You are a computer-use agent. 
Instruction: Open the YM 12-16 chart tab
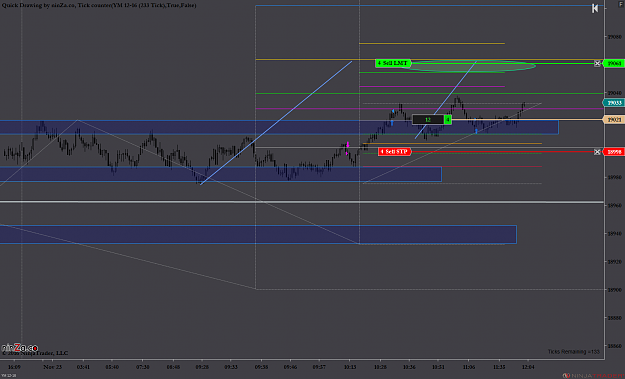click(8, 376)
